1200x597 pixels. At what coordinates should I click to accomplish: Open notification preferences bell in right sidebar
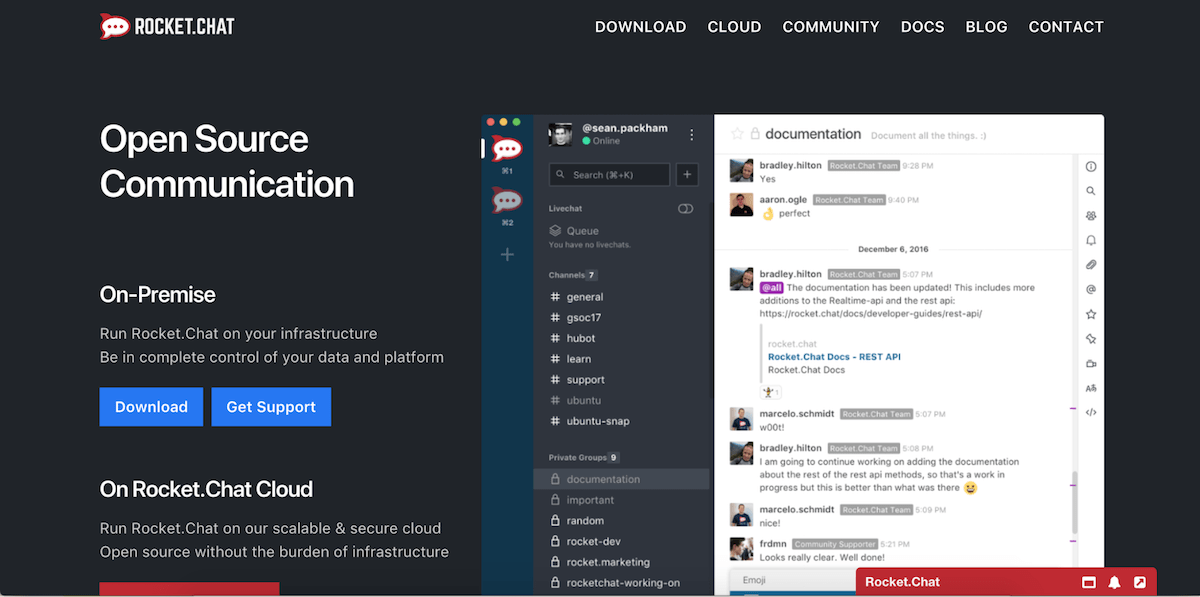coord(1091,240)
